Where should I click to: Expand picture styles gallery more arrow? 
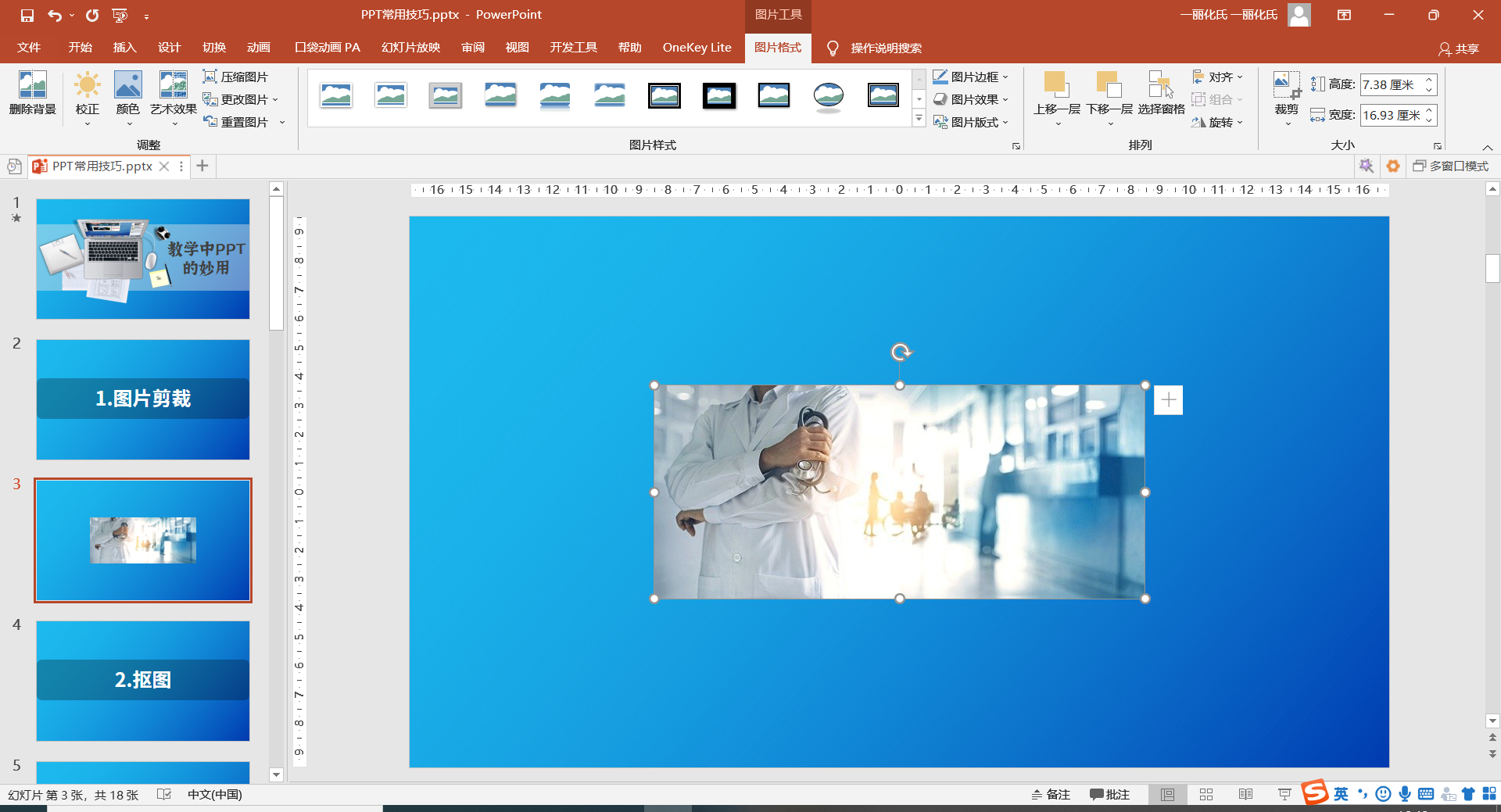point(919,119)
